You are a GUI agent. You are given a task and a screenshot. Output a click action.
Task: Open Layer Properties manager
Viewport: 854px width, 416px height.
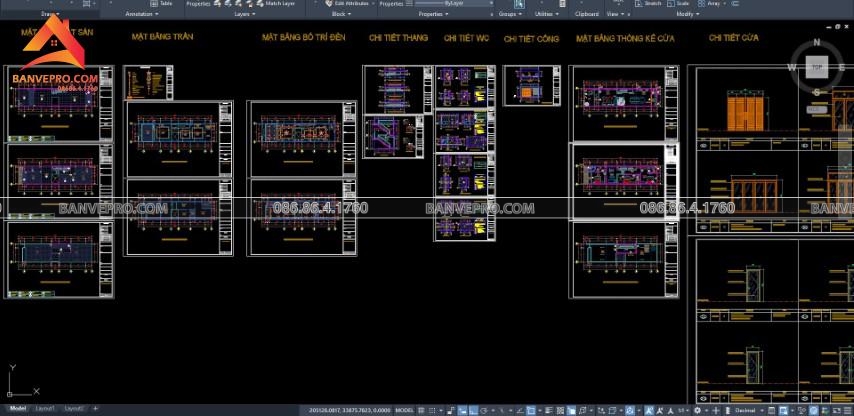coord(198,3)
